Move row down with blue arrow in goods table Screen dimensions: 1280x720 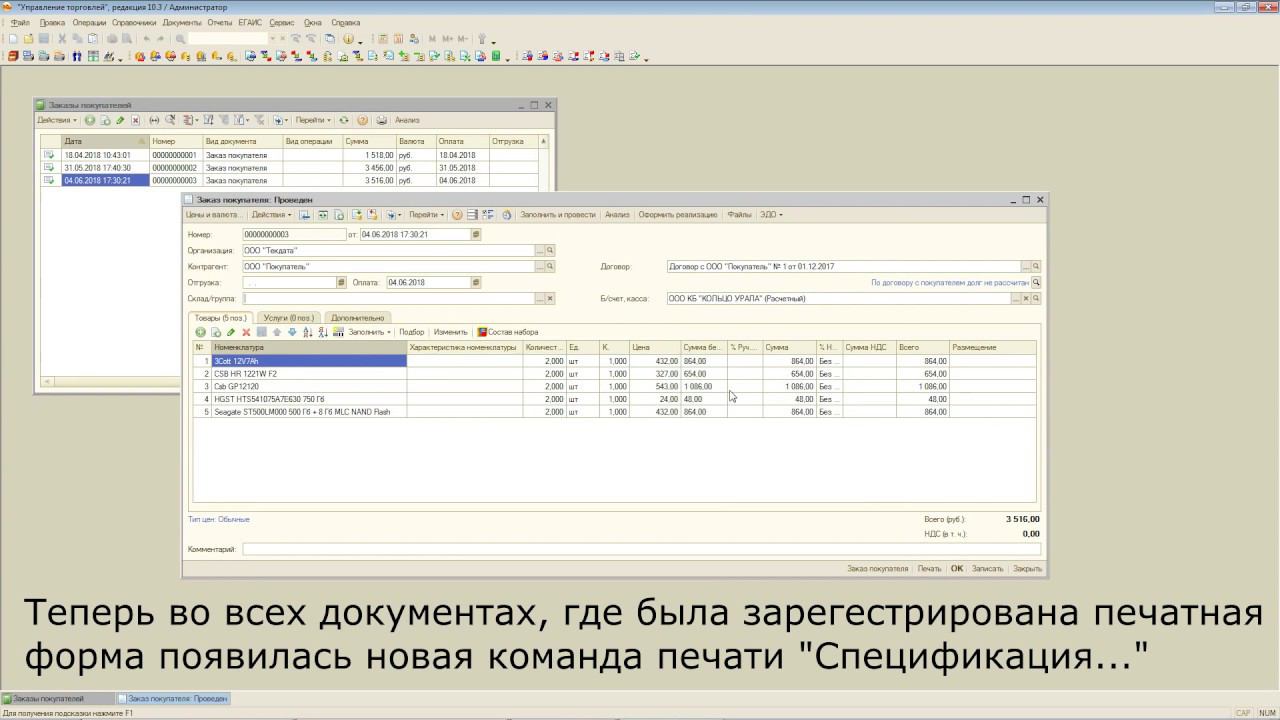292,332
